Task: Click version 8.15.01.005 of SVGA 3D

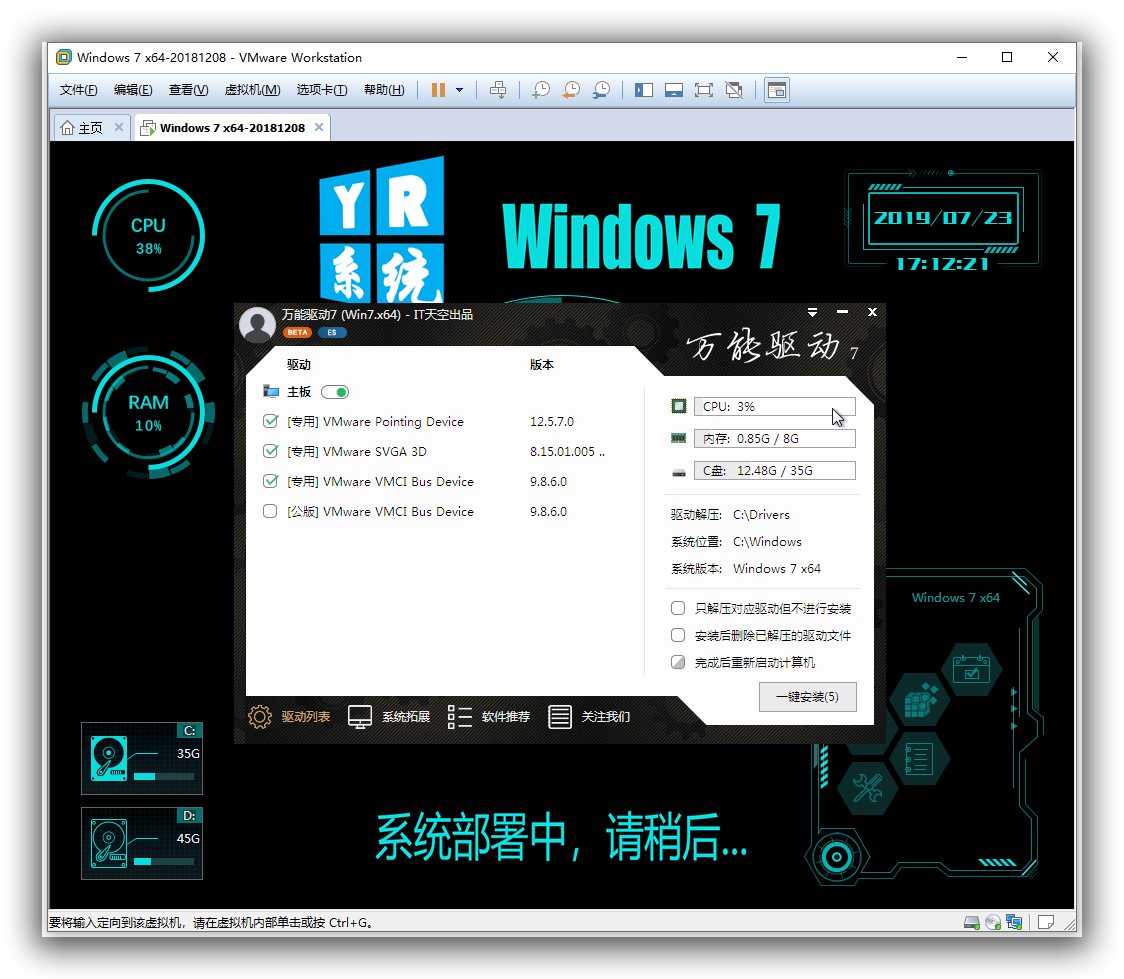Action: 567,452
